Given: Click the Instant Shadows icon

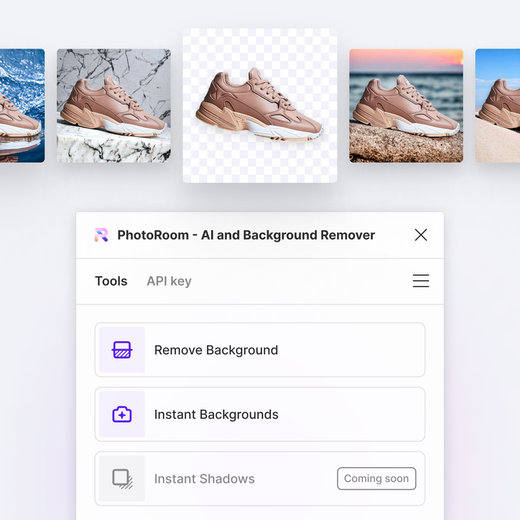Looking at the screenshot, I should [122, 479].
